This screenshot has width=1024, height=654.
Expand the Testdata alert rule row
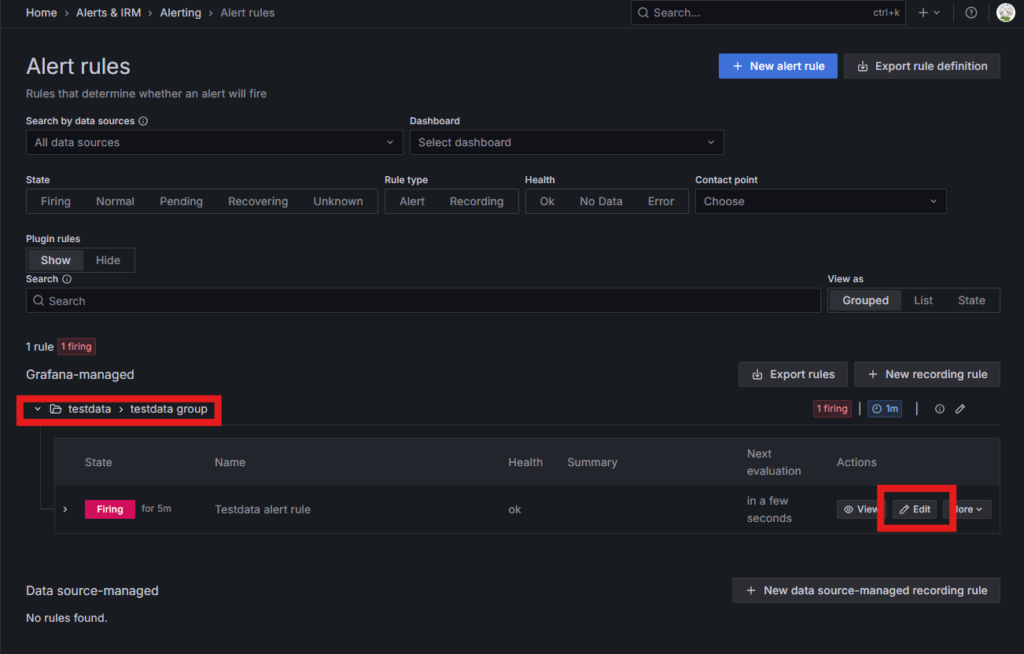pos(65,509)
